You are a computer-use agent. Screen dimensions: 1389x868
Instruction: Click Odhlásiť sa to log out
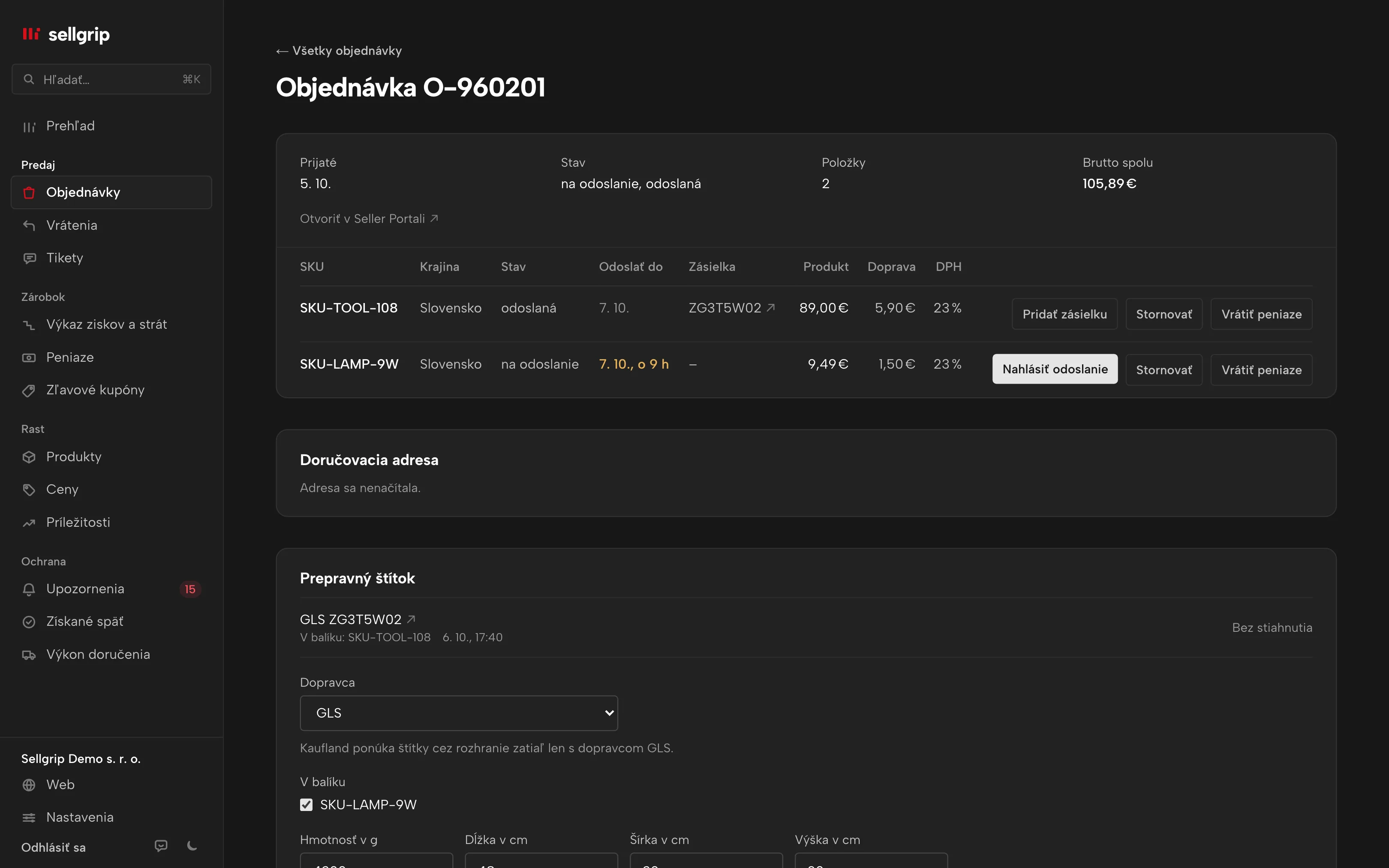point(54,847)
